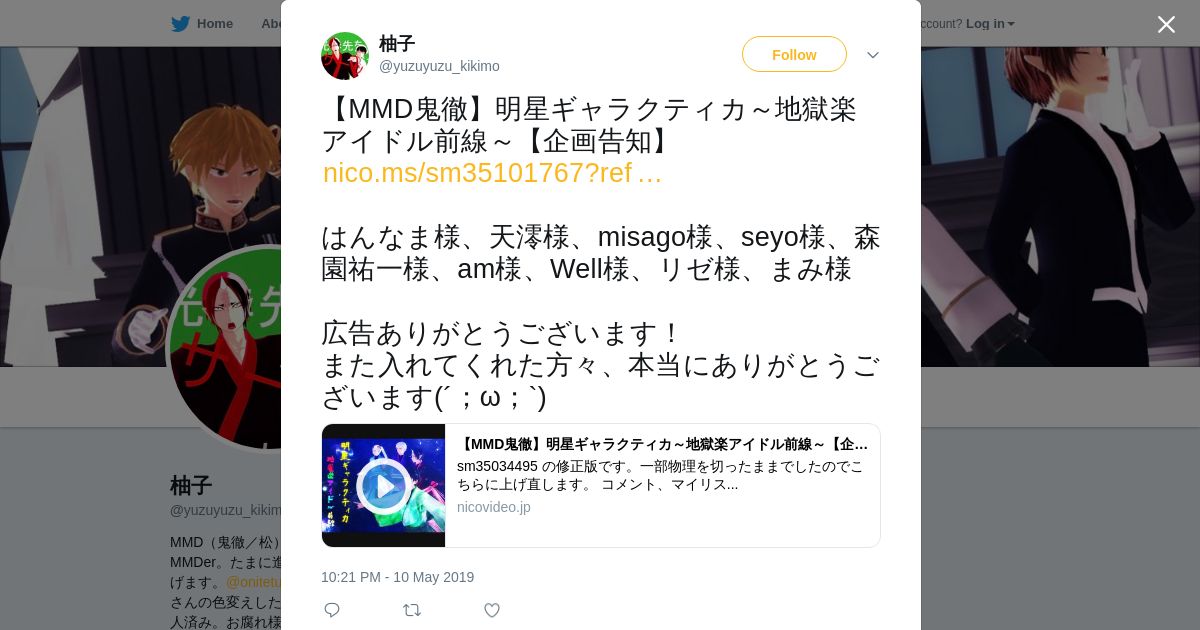
Task: Open the large profile avatar on the left
Action: pyautogui.click(x=225, y=348)
